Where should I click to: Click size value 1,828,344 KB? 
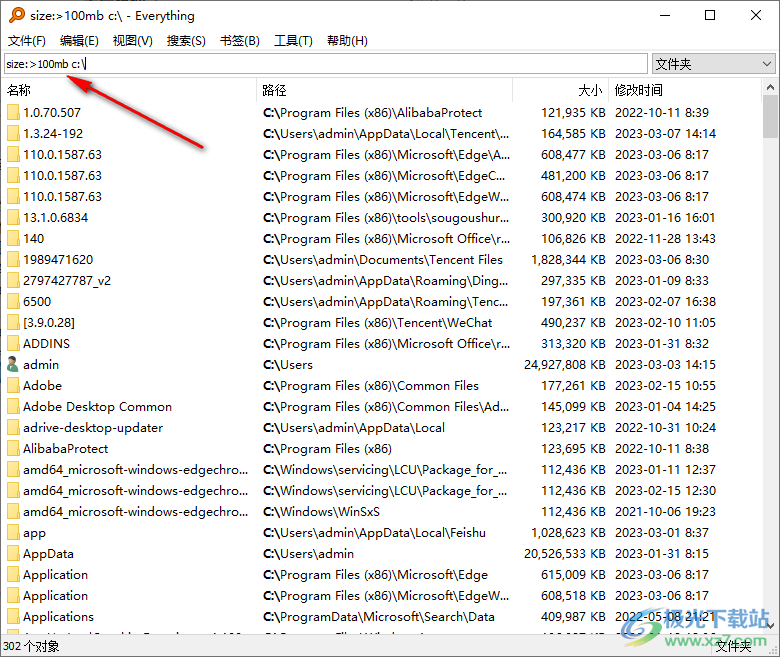(568, 260)
